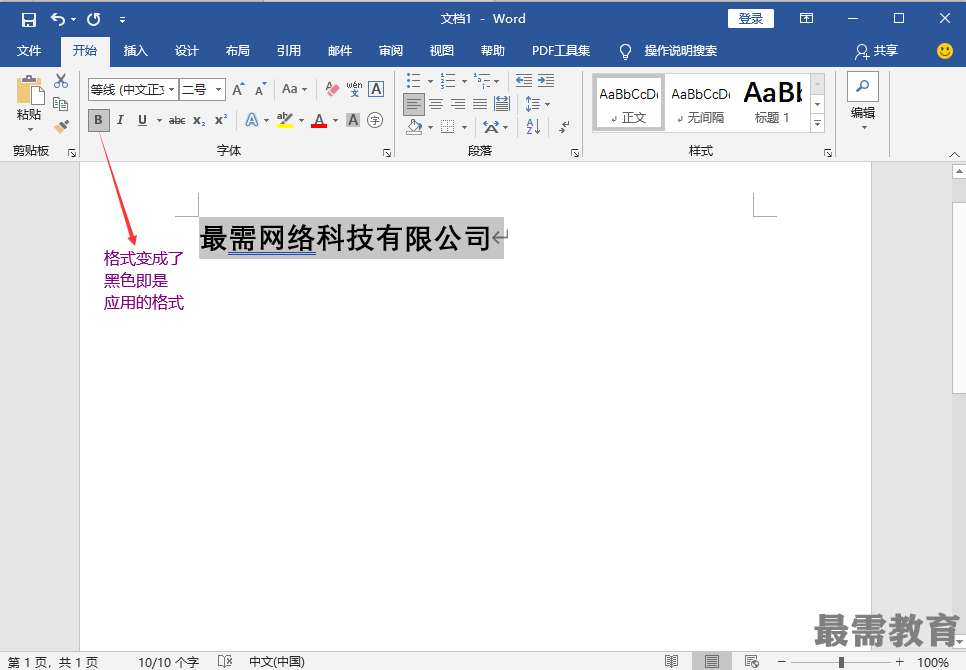The height and width of the screenshot is (670, 966).
Task: Open the search lightbulb (操作说明搜索)
Action: (625, 52)
